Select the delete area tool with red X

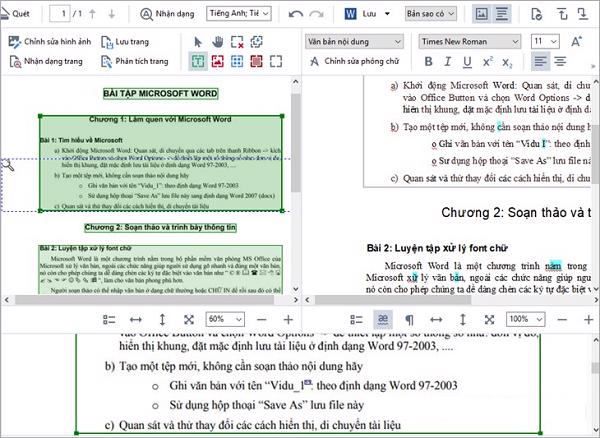237,42
